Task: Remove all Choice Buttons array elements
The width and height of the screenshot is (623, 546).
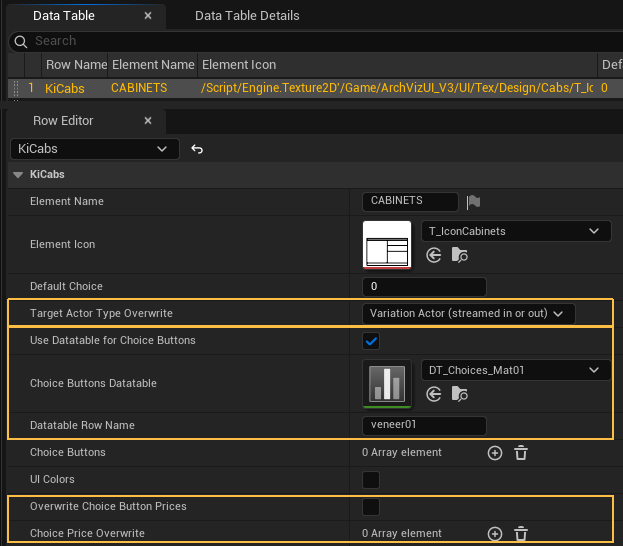Action: 520,453
